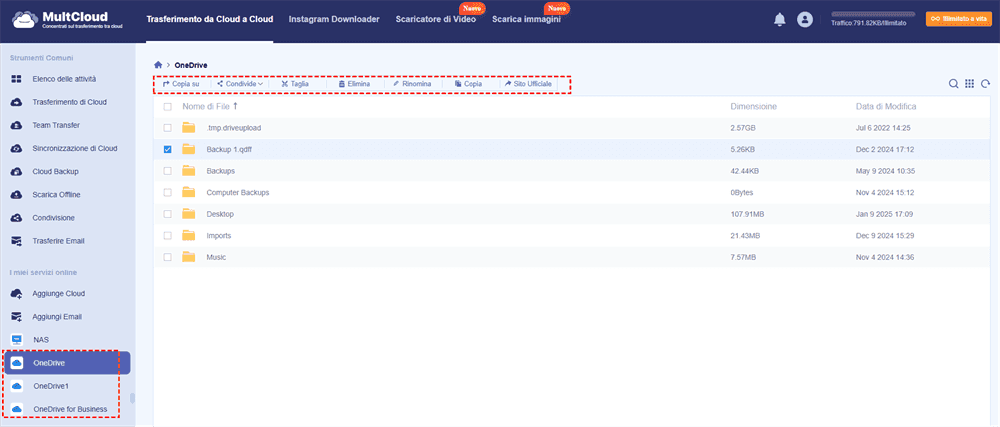Click the Copia su toolbar button
The image size is (1000, 427).
point(182,84)
